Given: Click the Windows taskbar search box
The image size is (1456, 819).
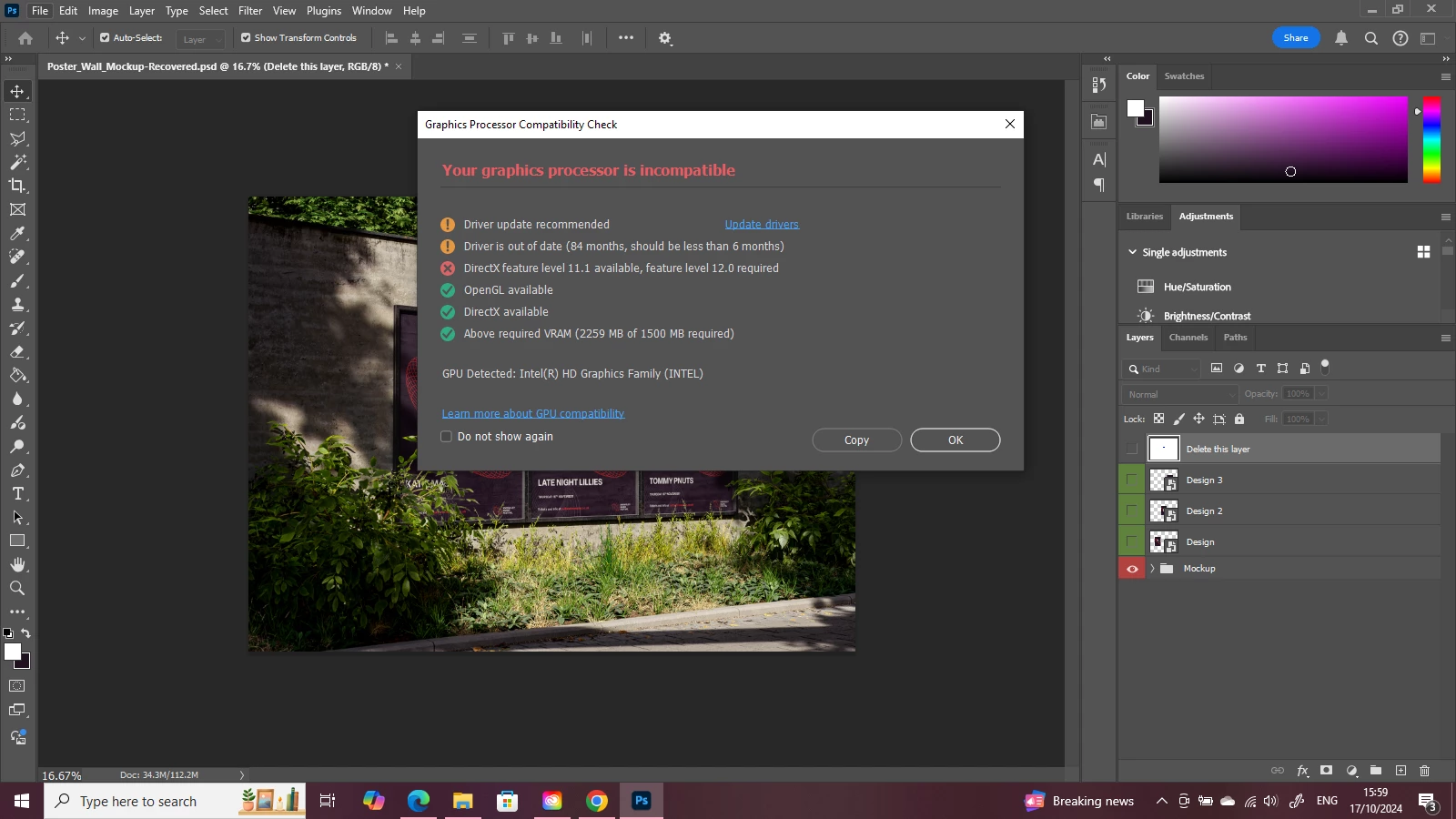Looking at the screenshot, I should click(175, 801).
